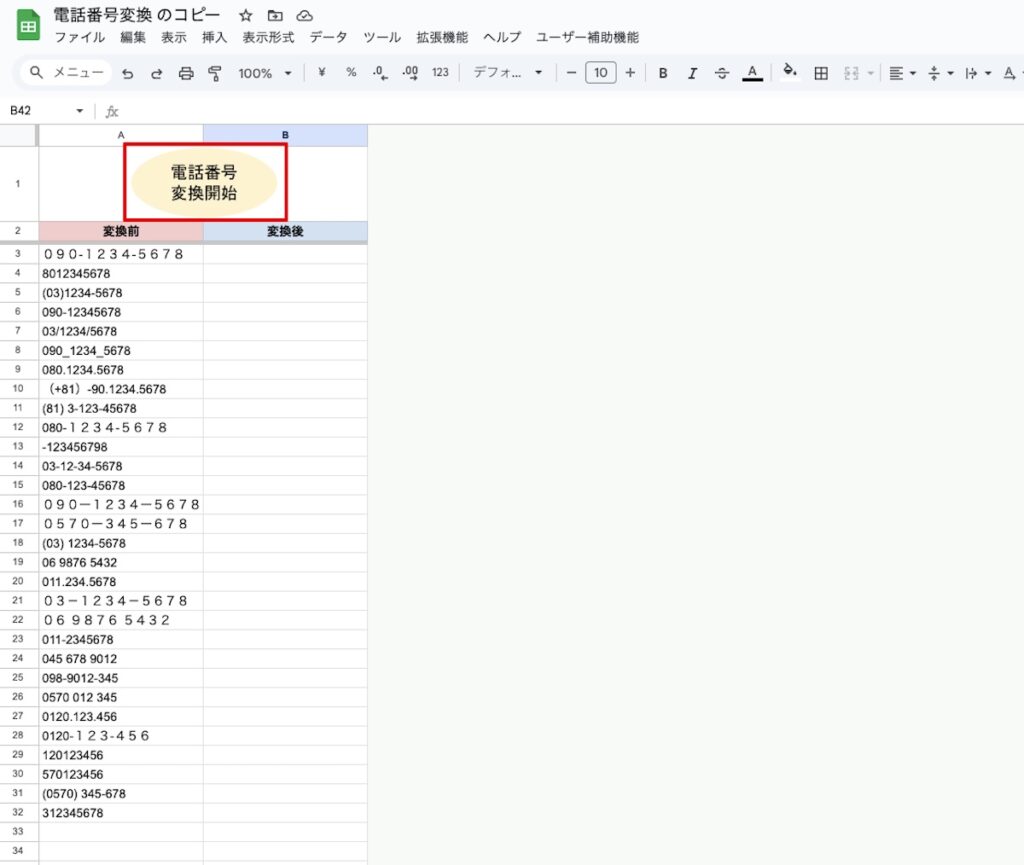
Task: Toggle italic formatting
Action: pyautogui.click(x=692, y=73)
